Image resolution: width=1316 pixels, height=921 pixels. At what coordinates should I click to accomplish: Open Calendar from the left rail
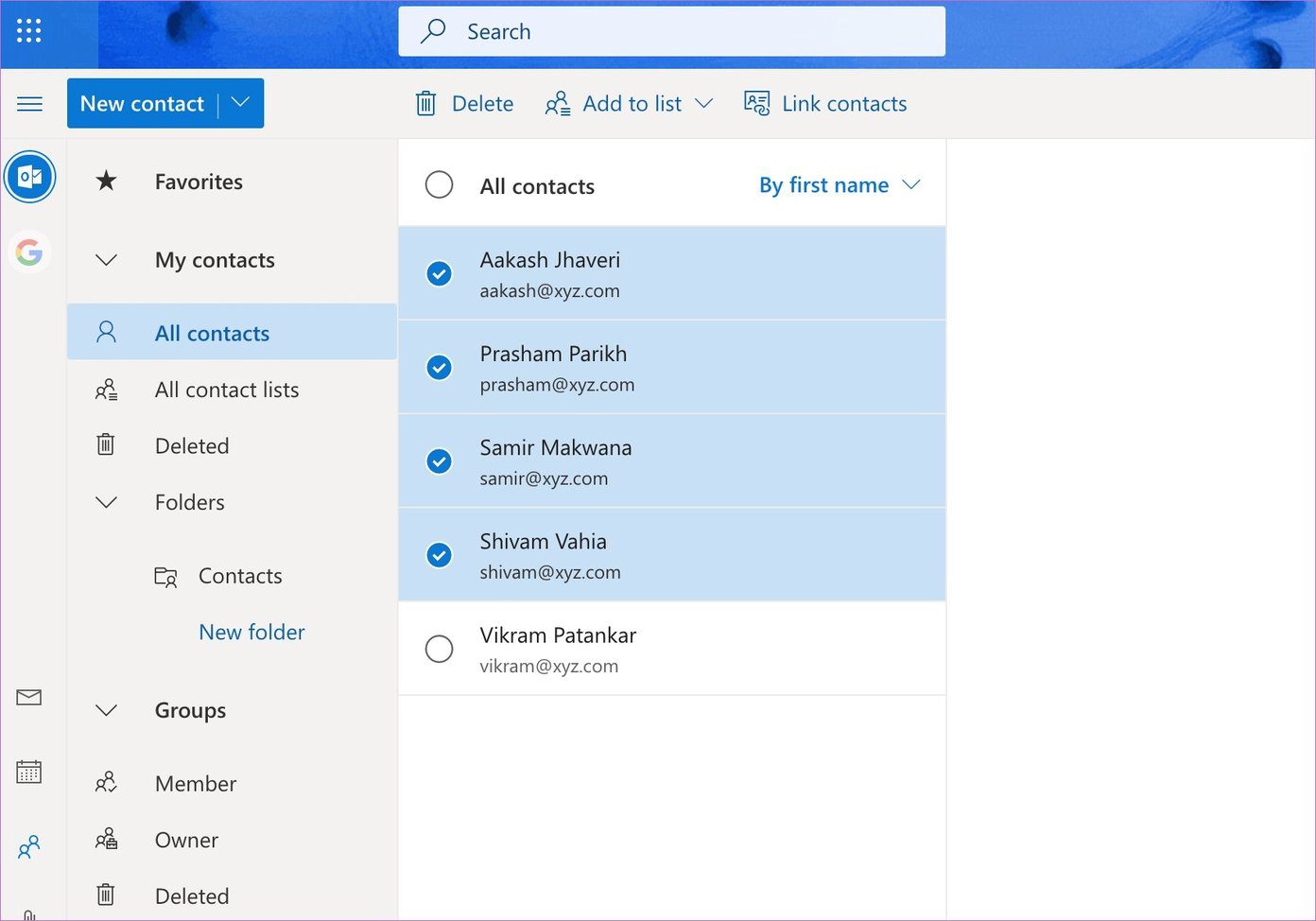[x=29, y=772]
